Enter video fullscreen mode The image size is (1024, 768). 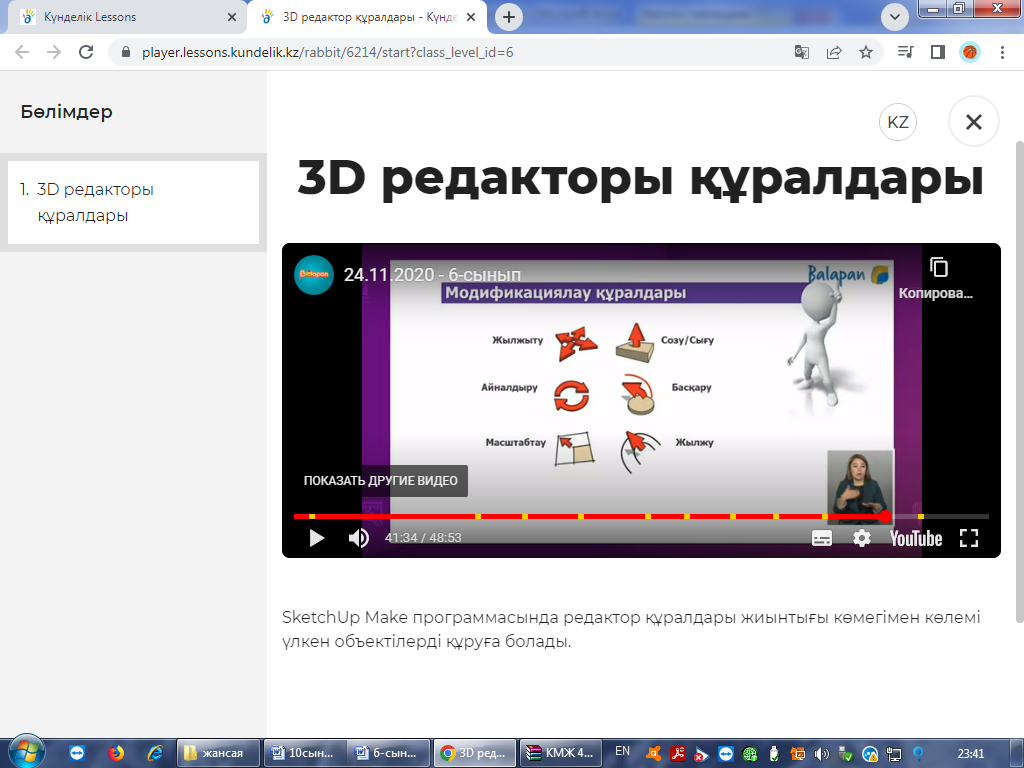tap(969, 538)
